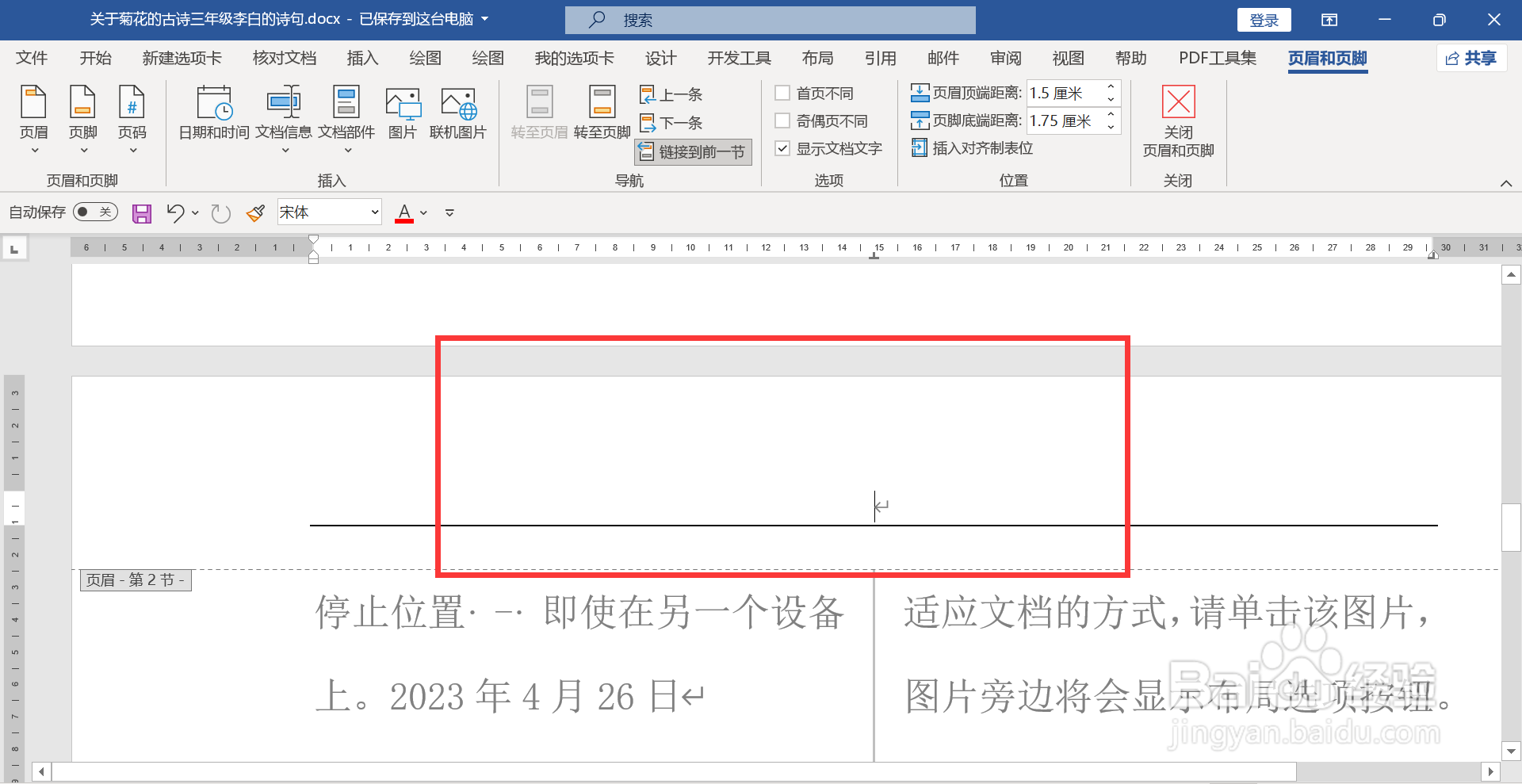Go to 上一条 previous section

pos(671,94)
